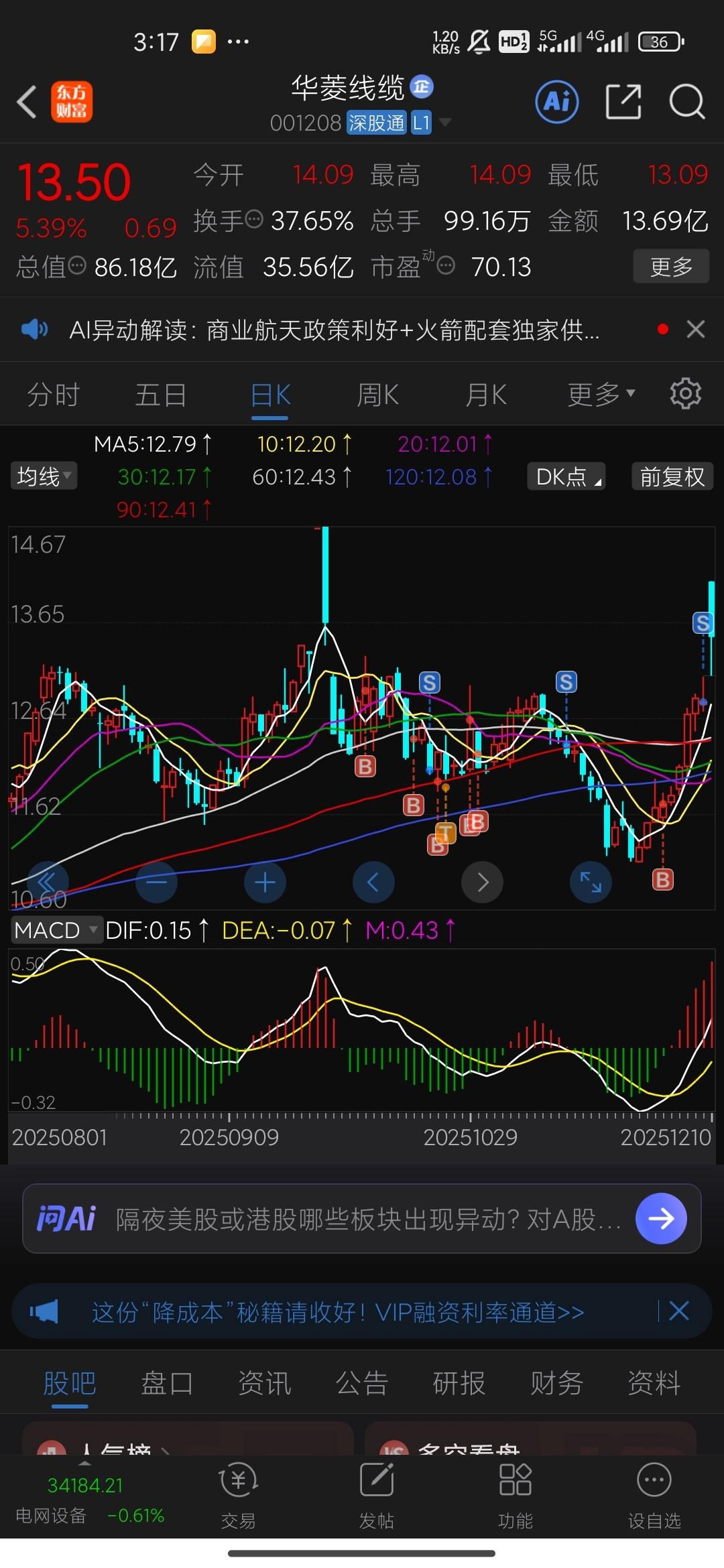Open the 研报 tab
Image resolution: width=724 pixels, height=1568 pixels.
(459, 1382)
